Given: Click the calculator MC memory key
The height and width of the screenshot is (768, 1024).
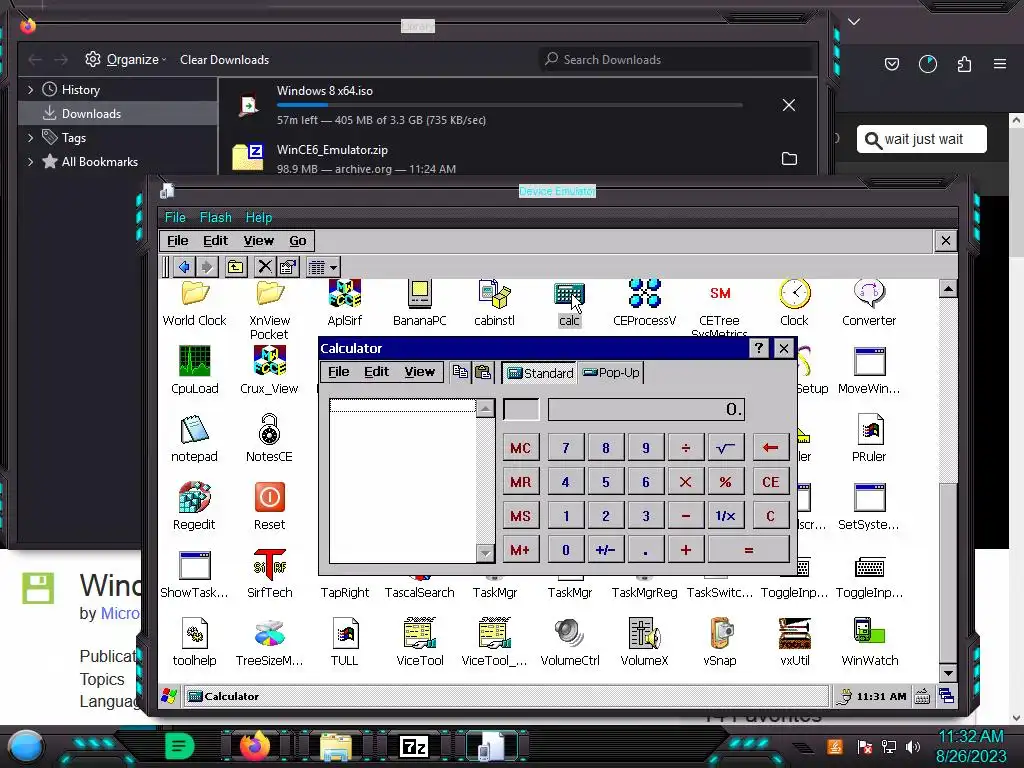Looking at the screenshot, I should pos(520,448).
